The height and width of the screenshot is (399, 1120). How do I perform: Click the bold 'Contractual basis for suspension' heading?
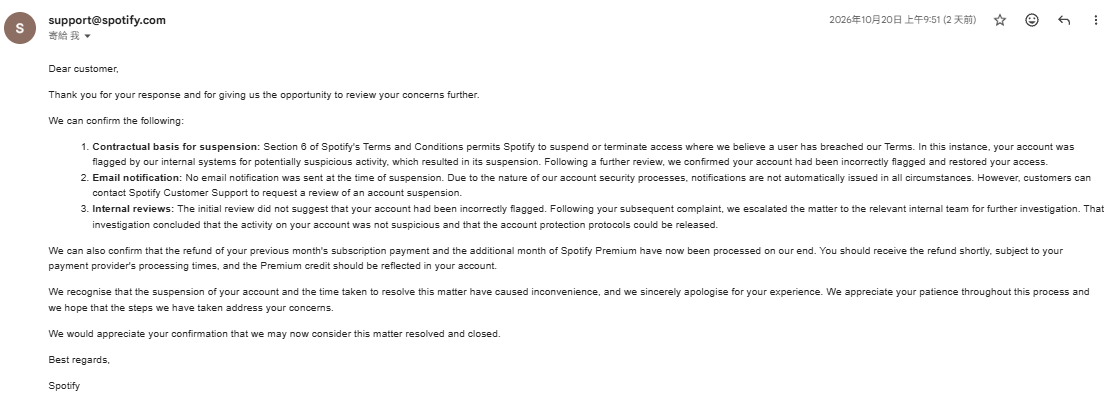[176, 147]
